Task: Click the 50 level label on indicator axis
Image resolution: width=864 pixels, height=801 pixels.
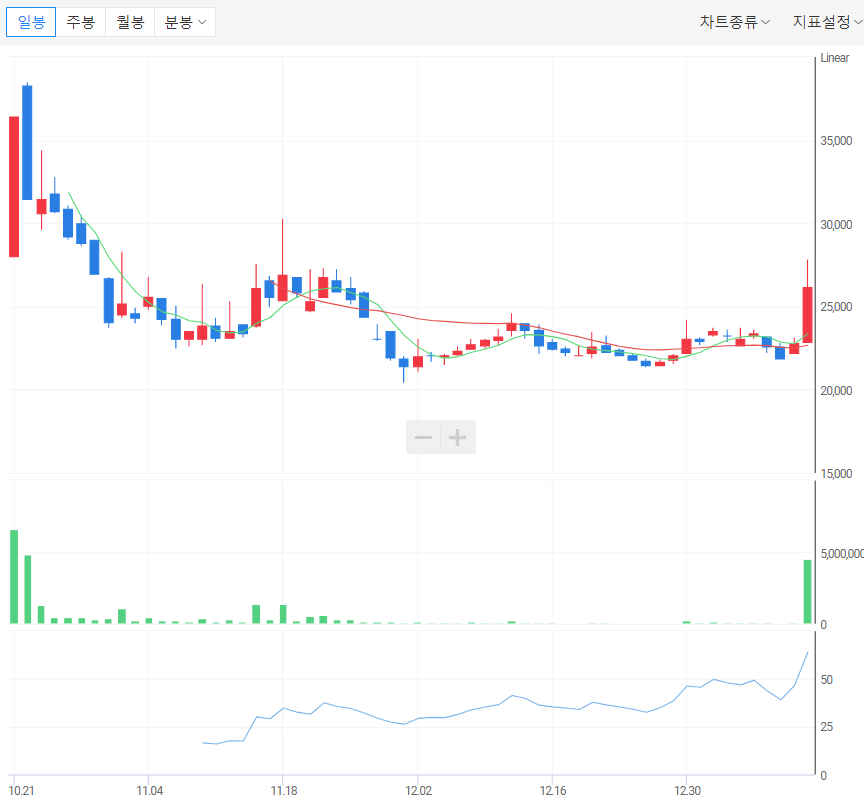Action: (x=827, y=680)
